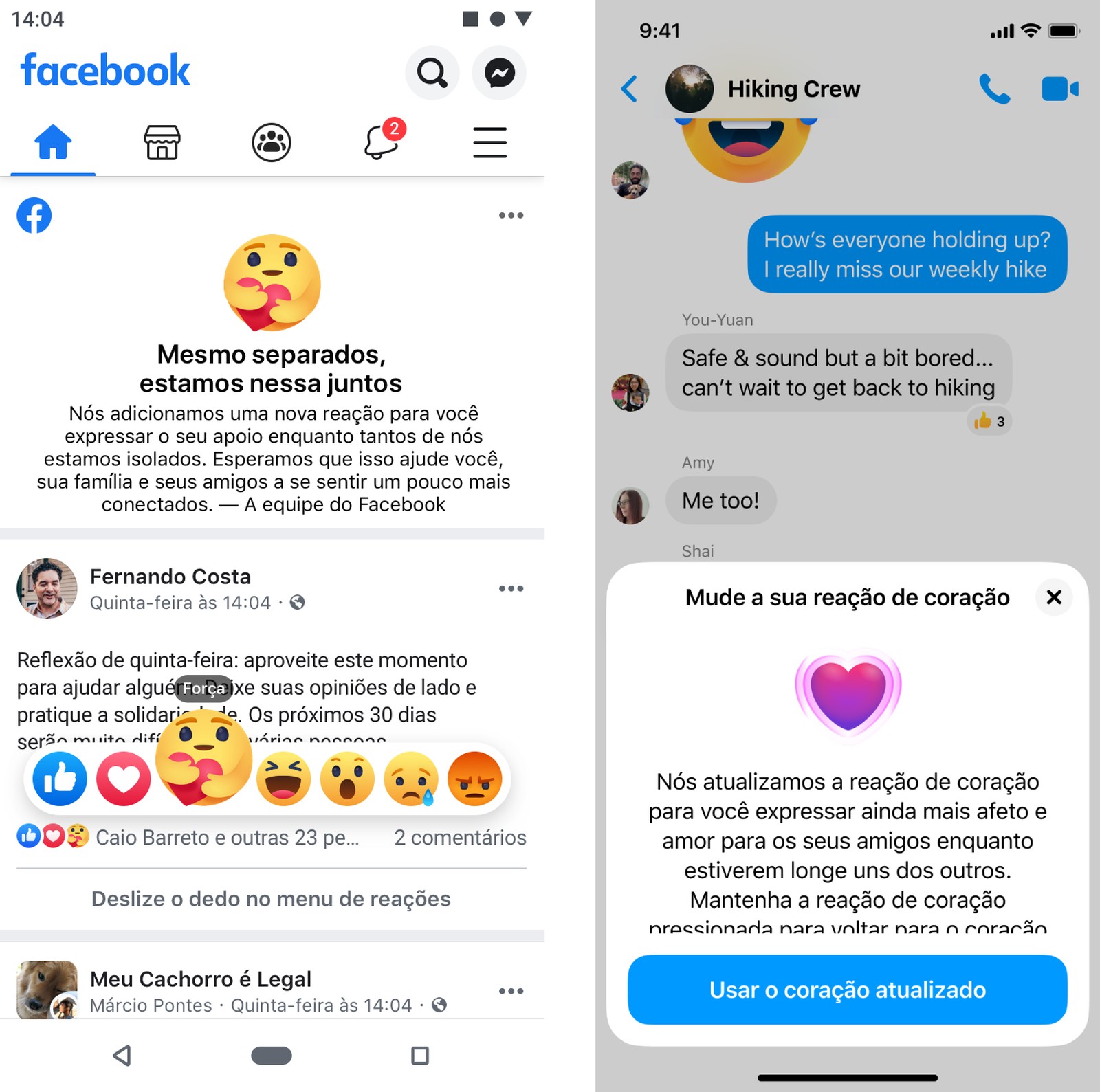The image size is (1100, 1092).
Task: Select the Like thumbs-up reaction
Action: click(60, 779)
